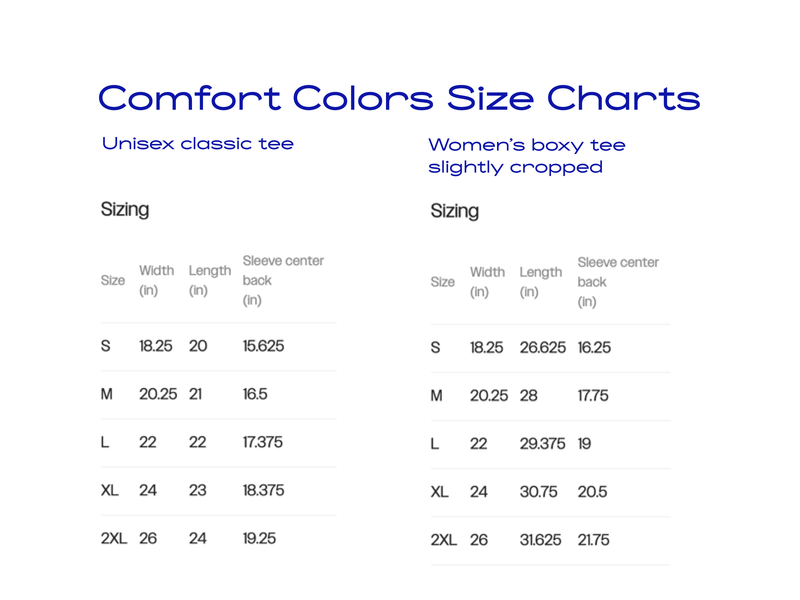This screenshot has width=800, height=600.
Task: Click the 29.375 length value
Action: coord(542,444)
